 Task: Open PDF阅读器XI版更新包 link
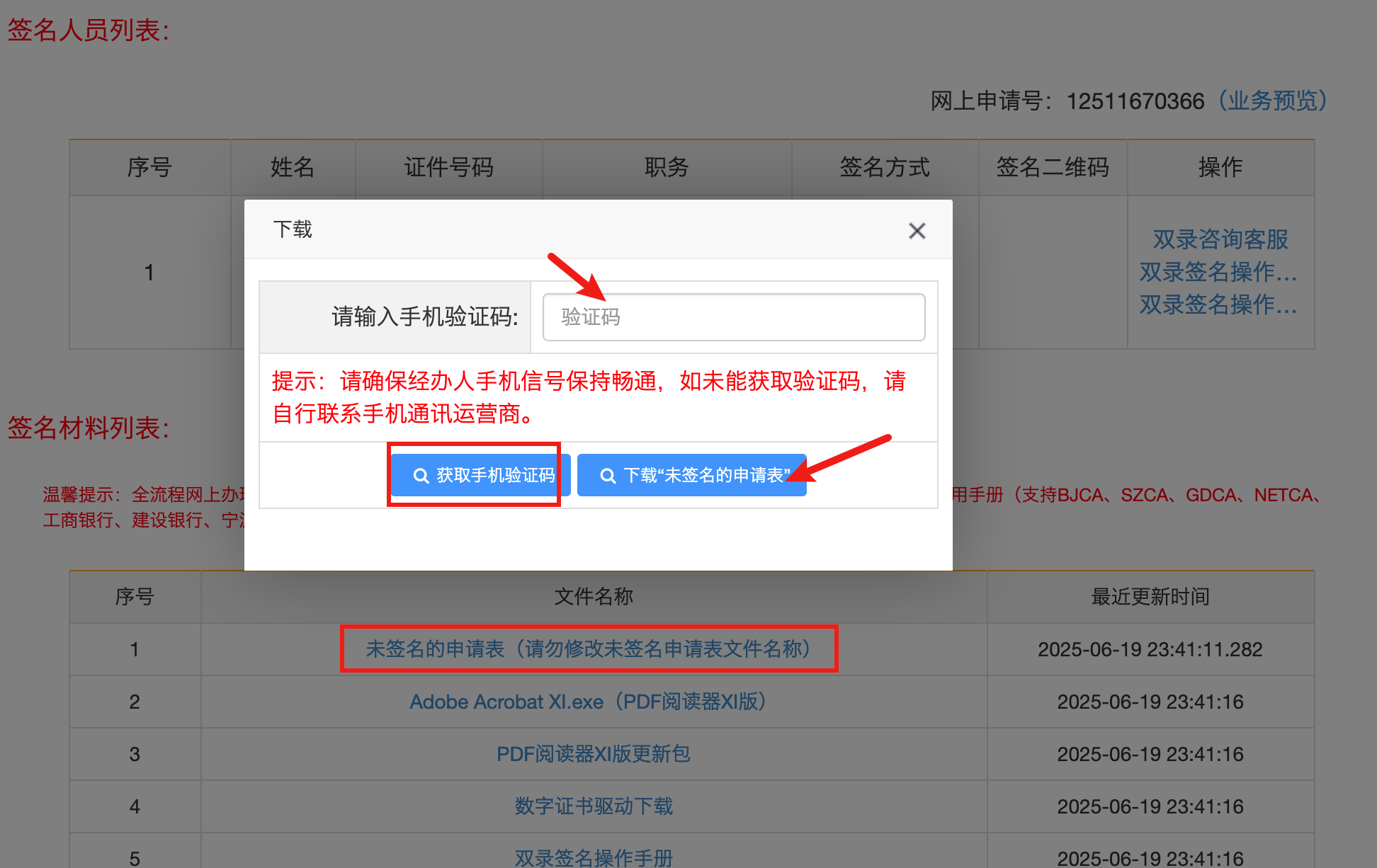(x=593, y=754)
